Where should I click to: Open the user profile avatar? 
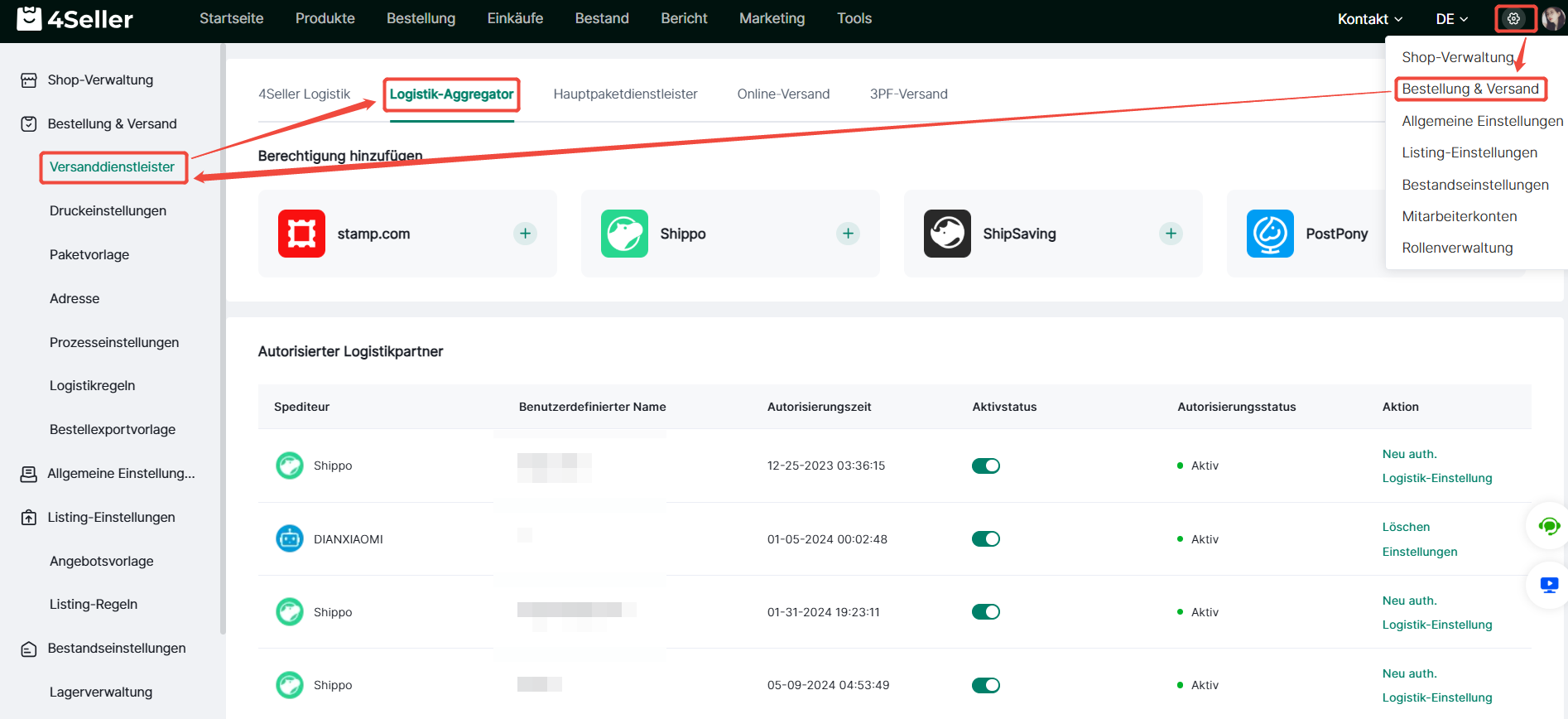1554,18
